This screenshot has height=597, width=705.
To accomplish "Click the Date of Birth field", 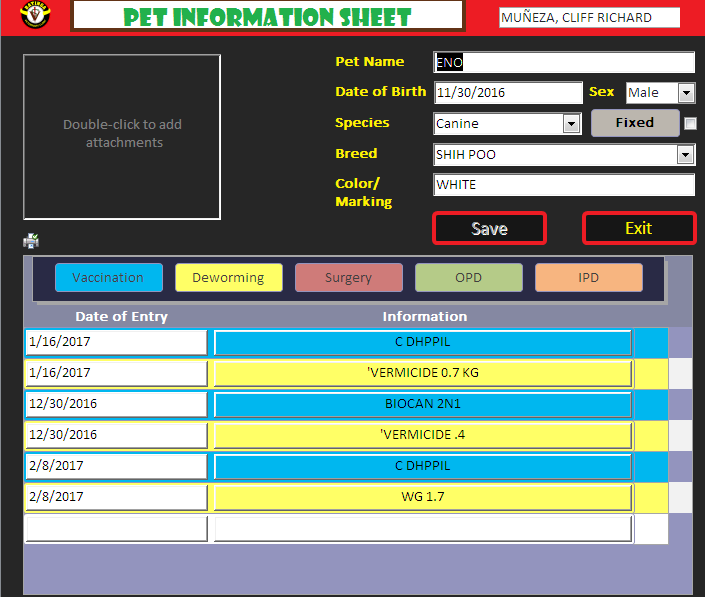I will (x=508, y=93).
